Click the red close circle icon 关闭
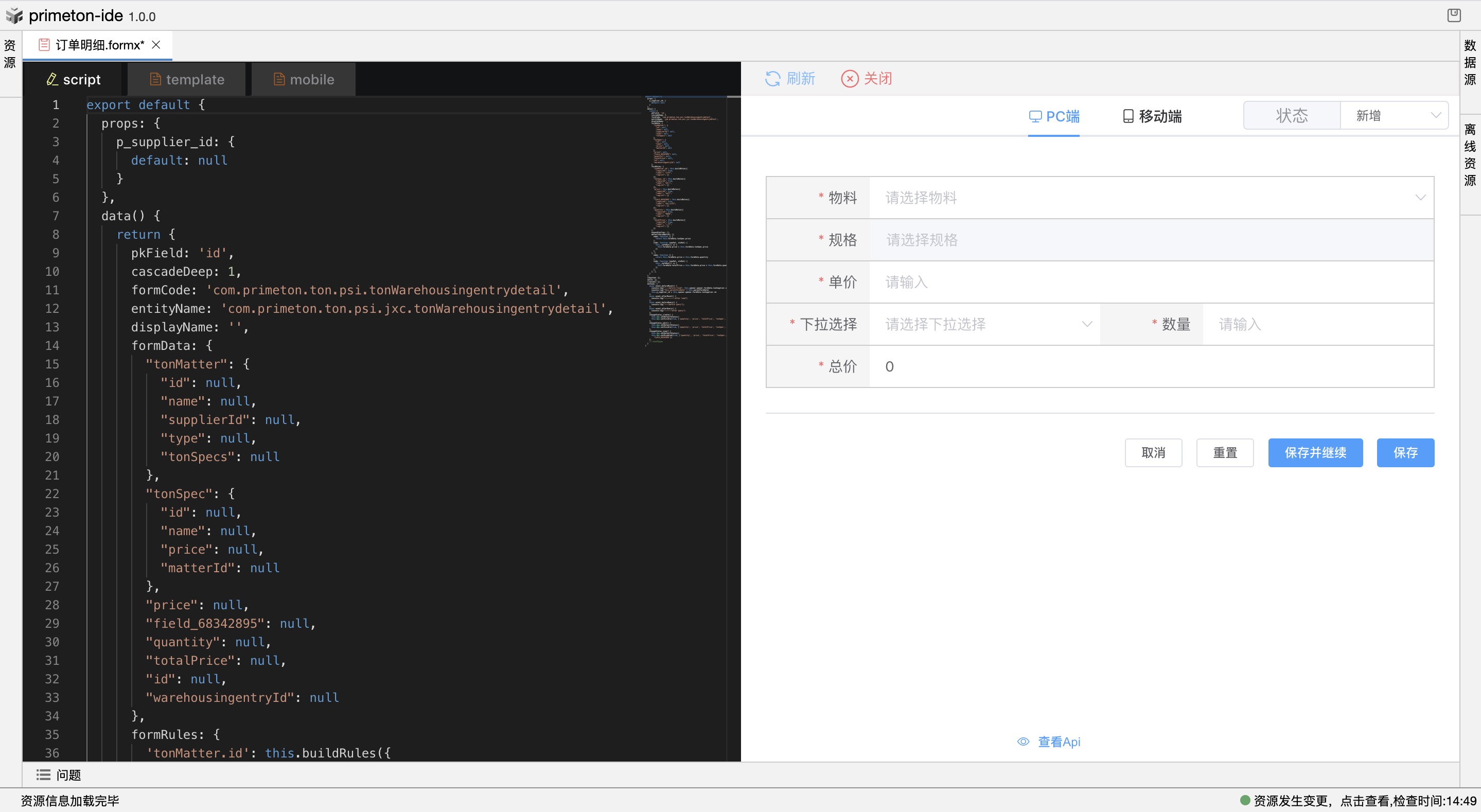The image size is (1481, 812). (x=849, y=79)
